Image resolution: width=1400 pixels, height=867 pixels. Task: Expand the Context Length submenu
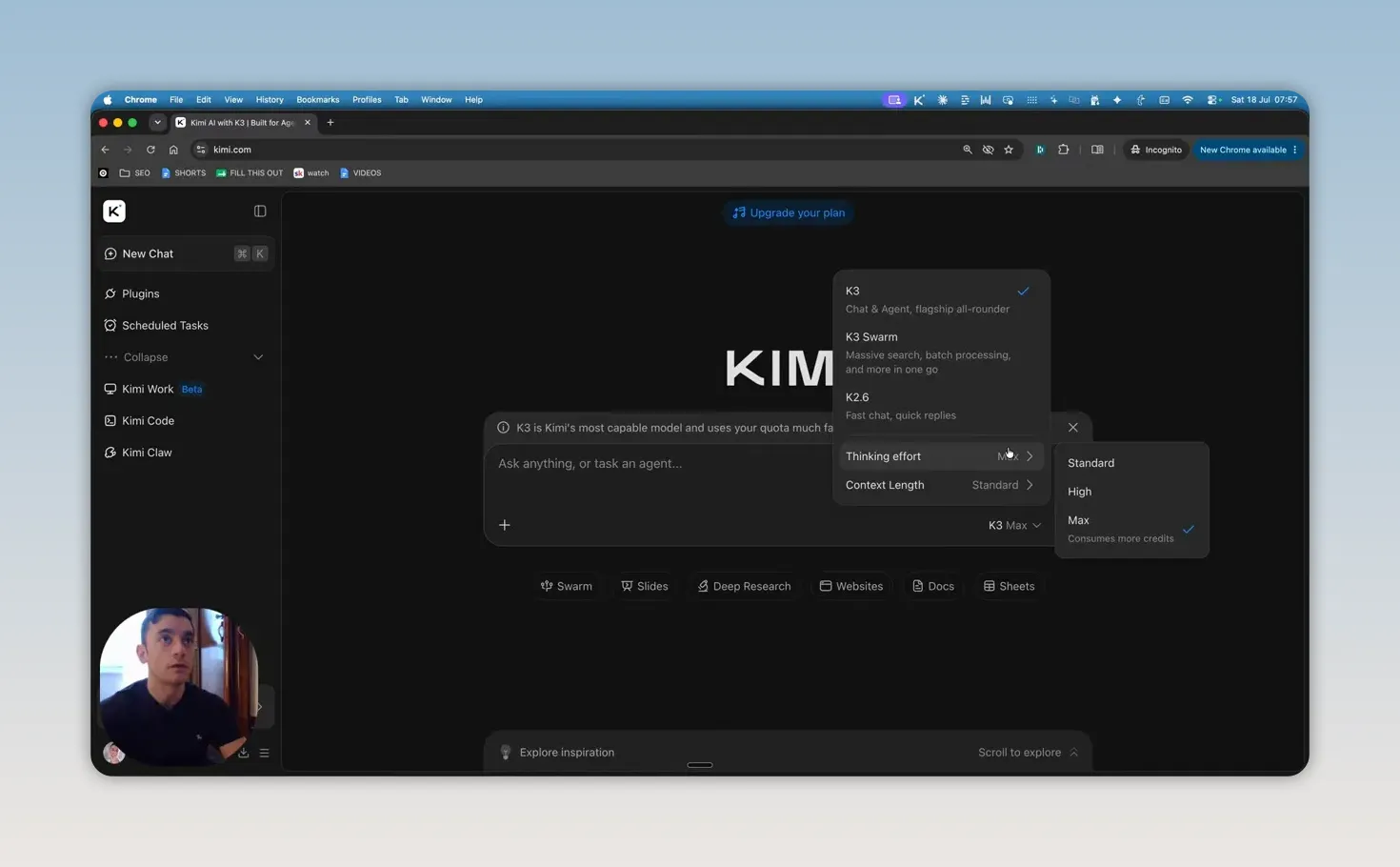click(x=941, y=485)
